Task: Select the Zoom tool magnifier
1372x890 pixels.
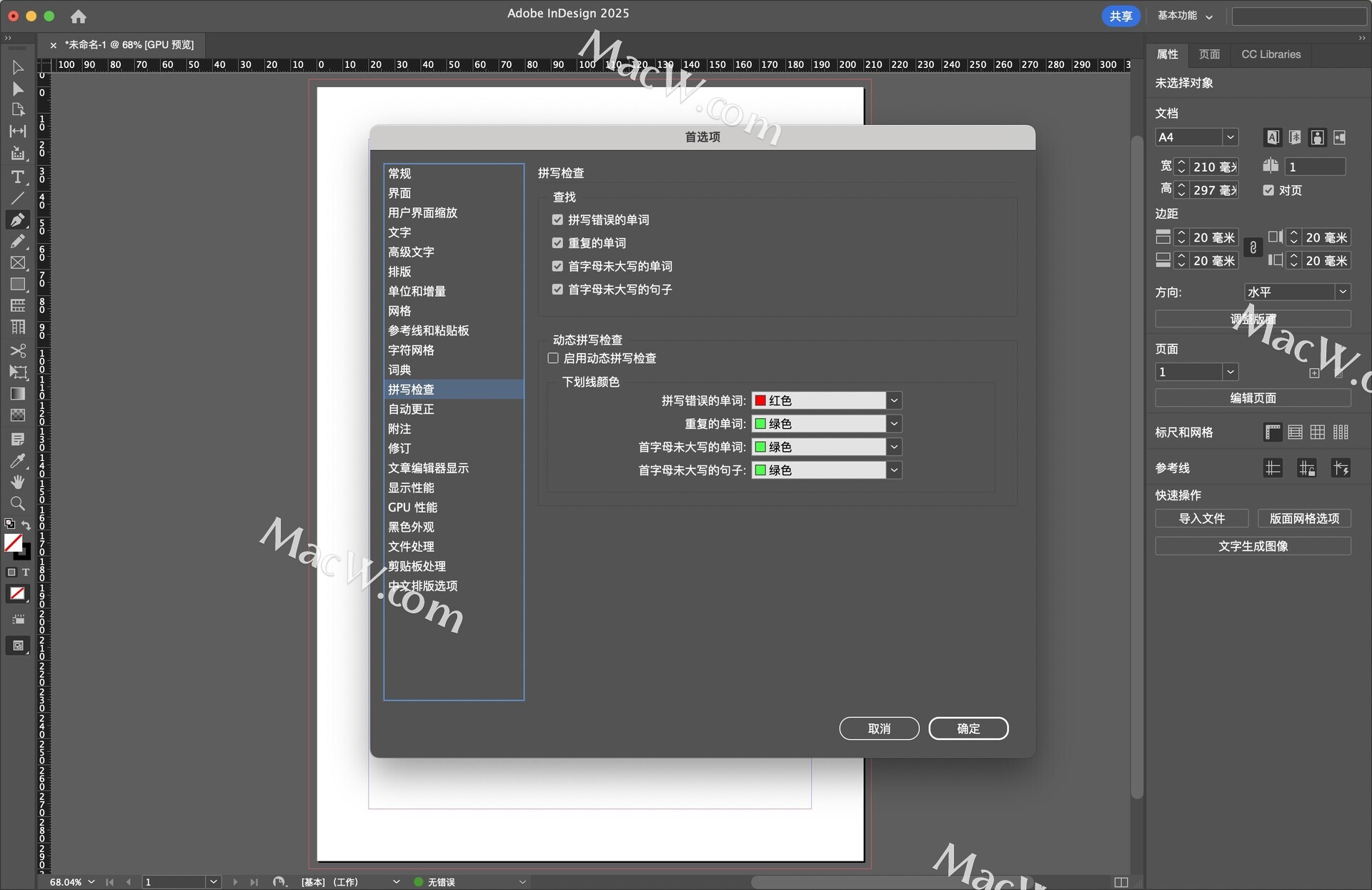Action: point(18,503)
